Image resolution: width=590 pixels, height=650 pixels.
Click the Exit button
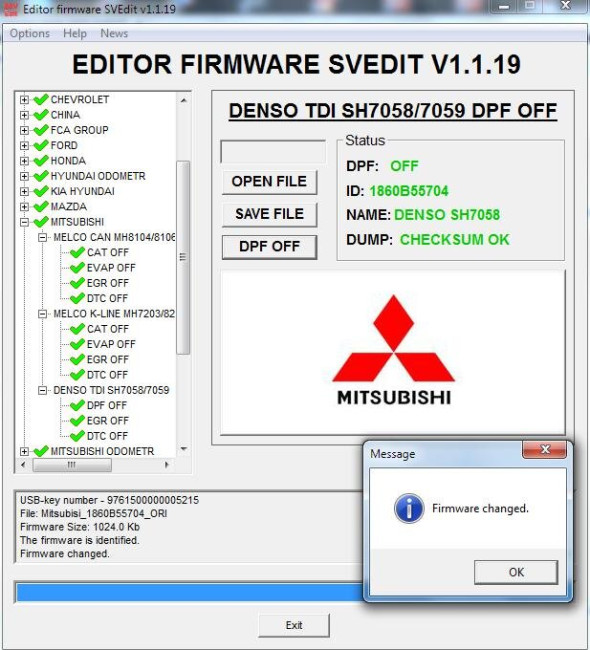(294, 625)
